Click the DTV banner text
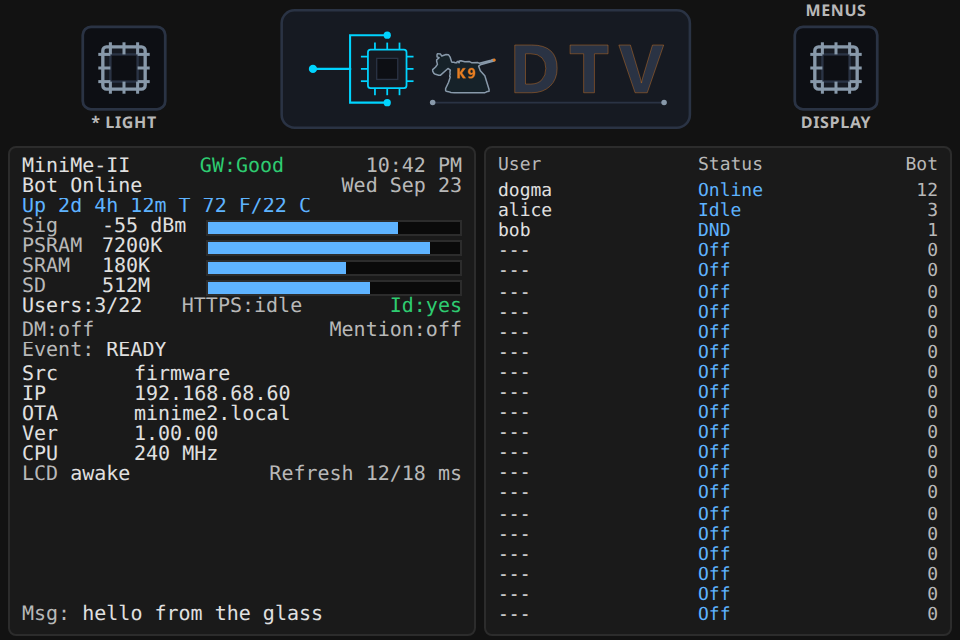Screen dimensions: 960x640 click(588, 70)
